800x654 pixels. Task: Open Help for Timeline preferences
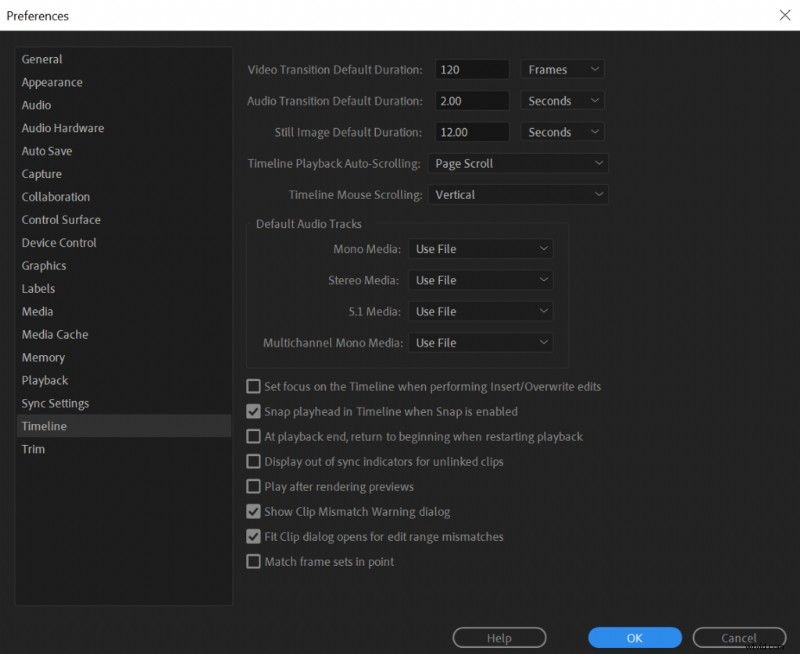pyautogui.click(x=499, y=637)
